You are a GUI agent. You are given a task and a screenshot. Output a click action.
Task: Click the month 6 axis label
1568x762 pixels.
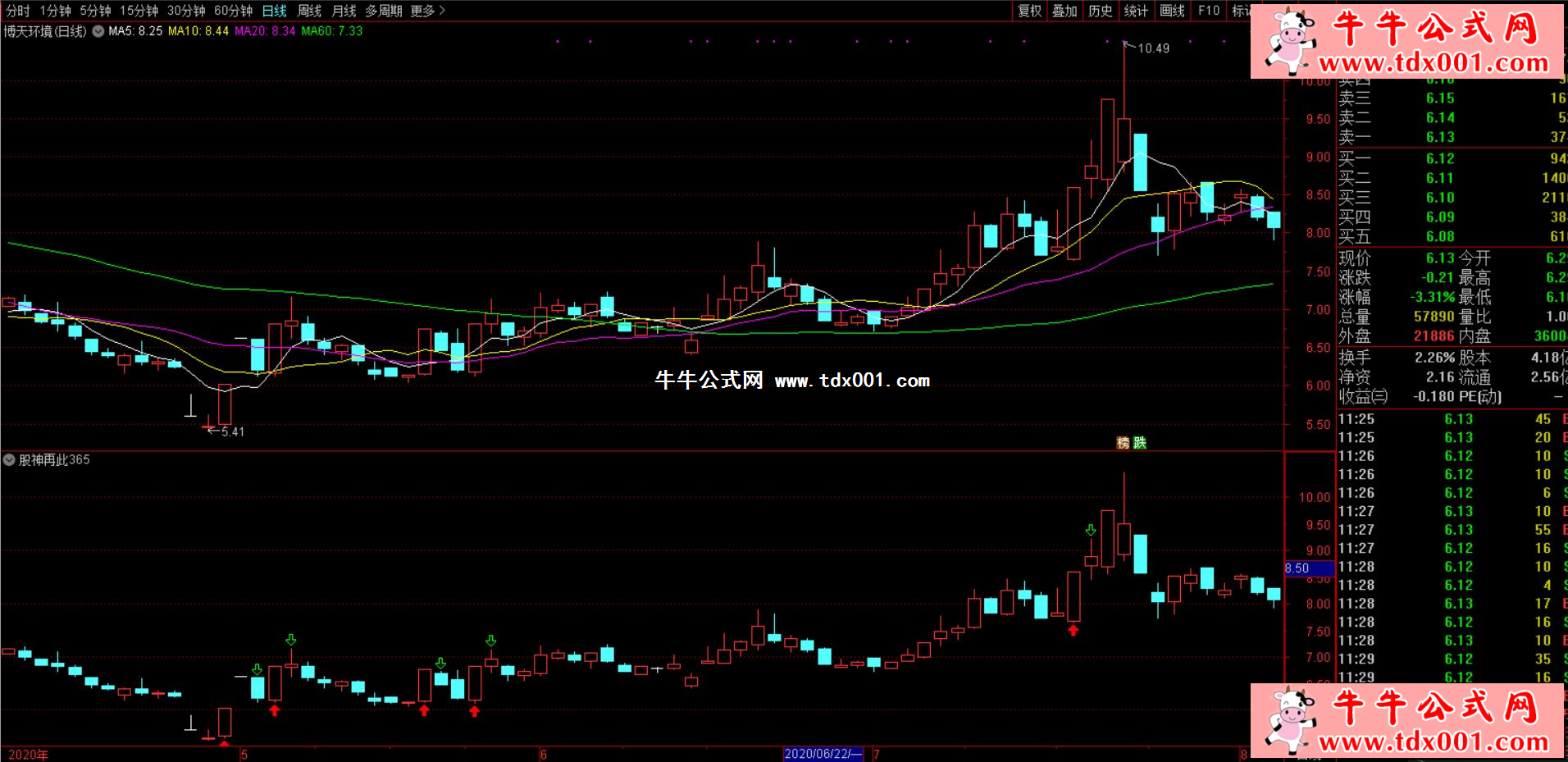click(544, 755)
